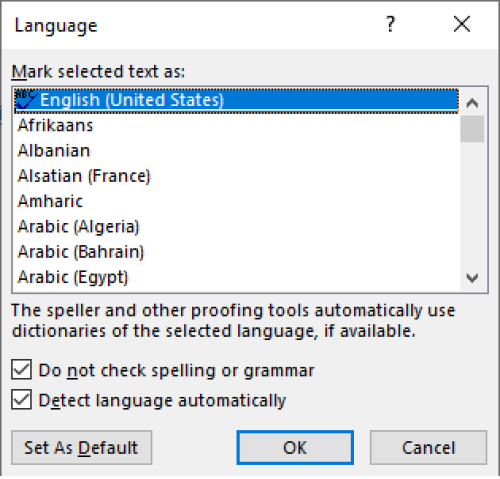Select Arabic (Algeria) entry
500x479 pixels.
pos(78,227)
